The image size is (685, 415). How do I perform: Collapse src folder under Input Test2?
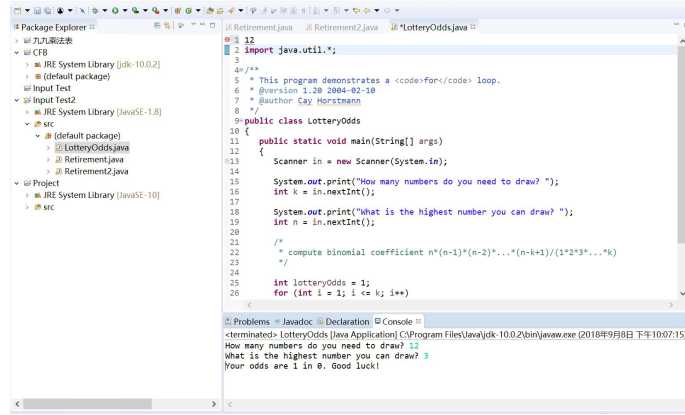(x=27, y=124)
